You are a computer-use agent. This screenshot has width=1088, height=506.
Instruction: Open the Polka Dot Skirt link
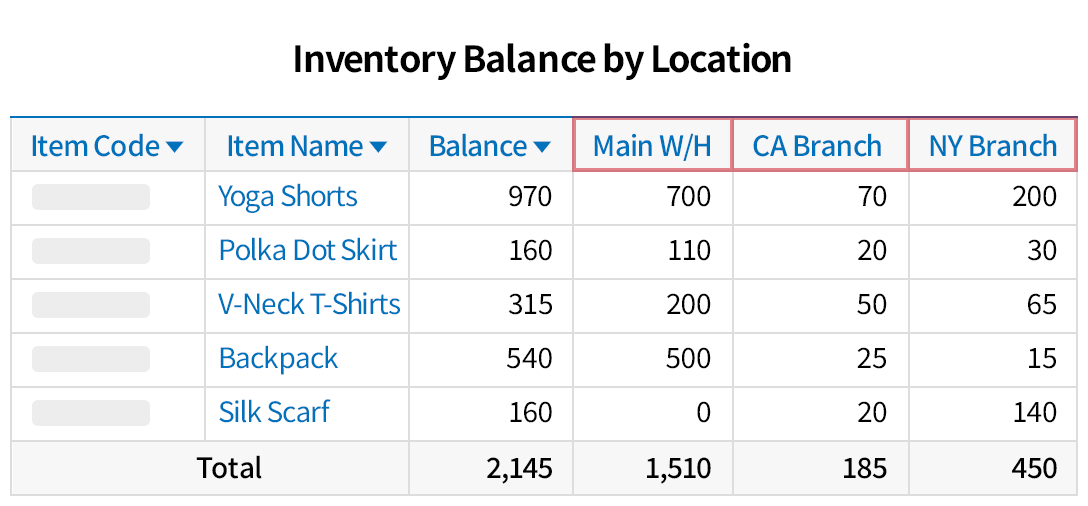coord(308,250)
